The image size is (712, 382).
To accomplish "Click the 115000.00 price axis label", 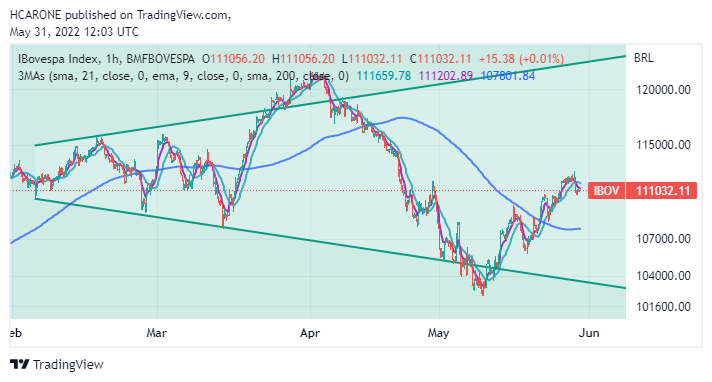I will [663, 145].
